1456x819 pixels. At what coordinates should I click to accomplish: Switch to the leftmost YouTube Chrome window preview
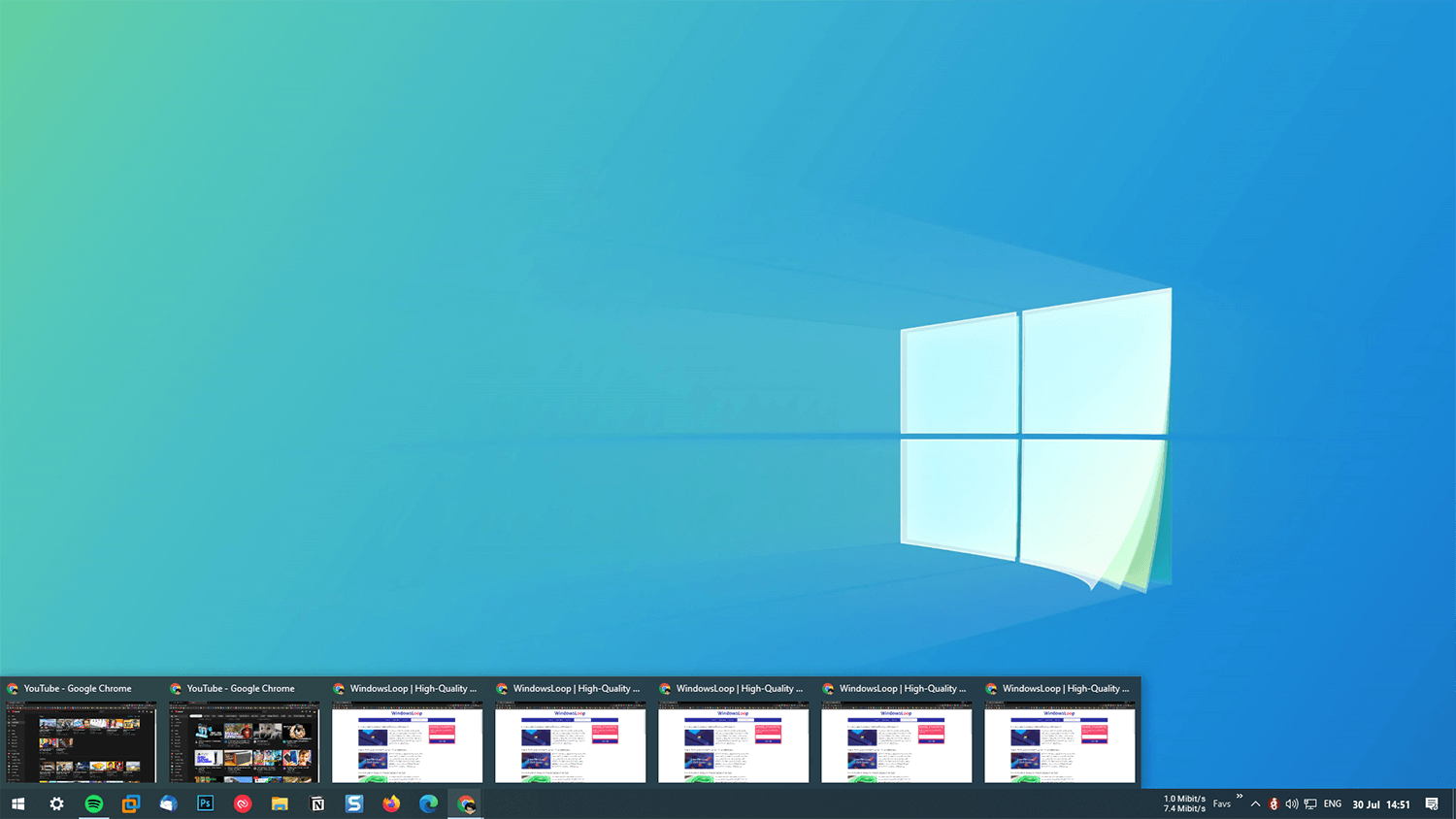[82, 733]
